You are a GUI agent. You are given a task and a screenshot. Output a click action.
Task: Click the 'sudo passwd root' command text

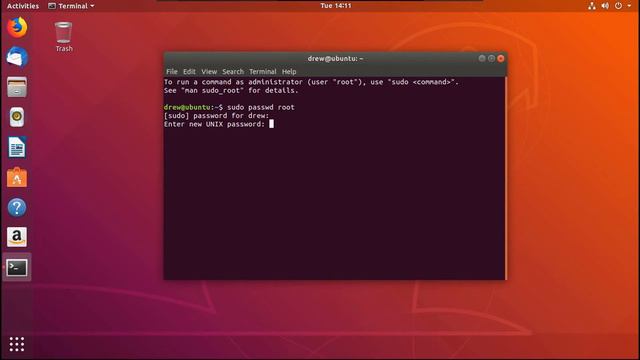[x=261, y=107]
